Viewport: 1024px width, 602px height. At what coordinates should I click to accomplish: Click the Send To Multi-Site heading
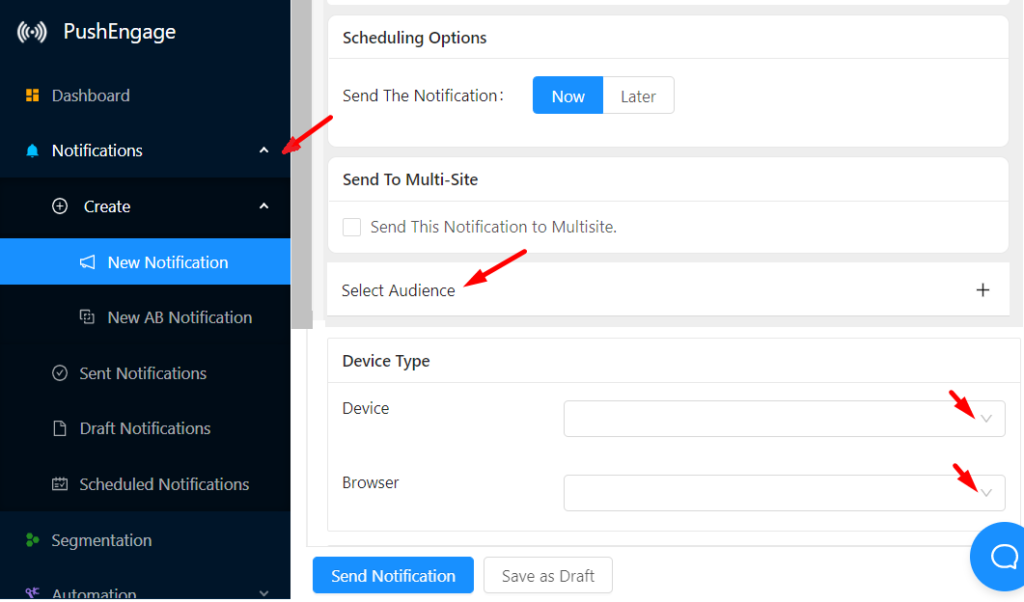[410, 180]
